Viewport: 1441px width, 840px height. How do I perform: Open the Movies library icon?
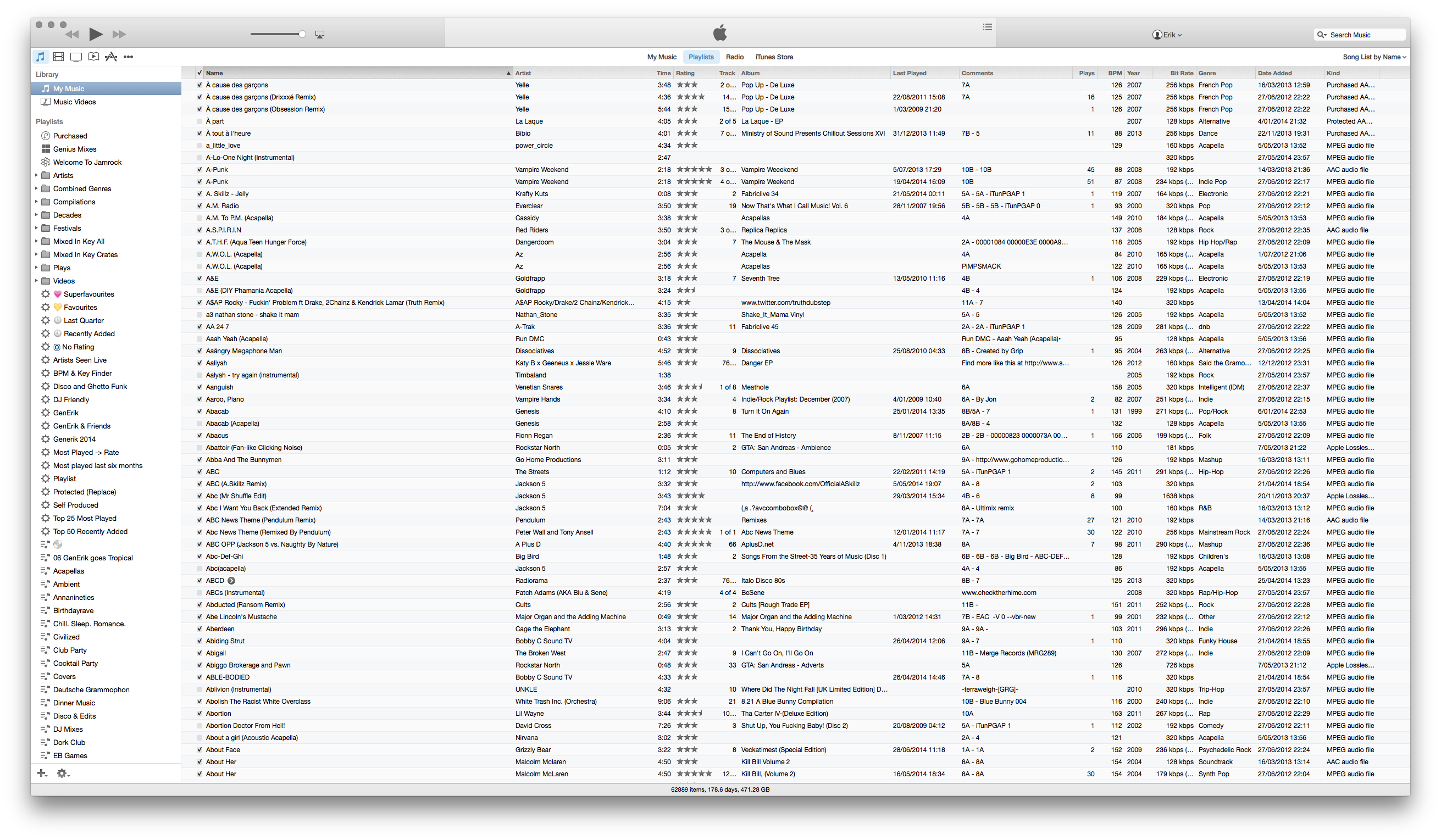[x=58, y=57]
